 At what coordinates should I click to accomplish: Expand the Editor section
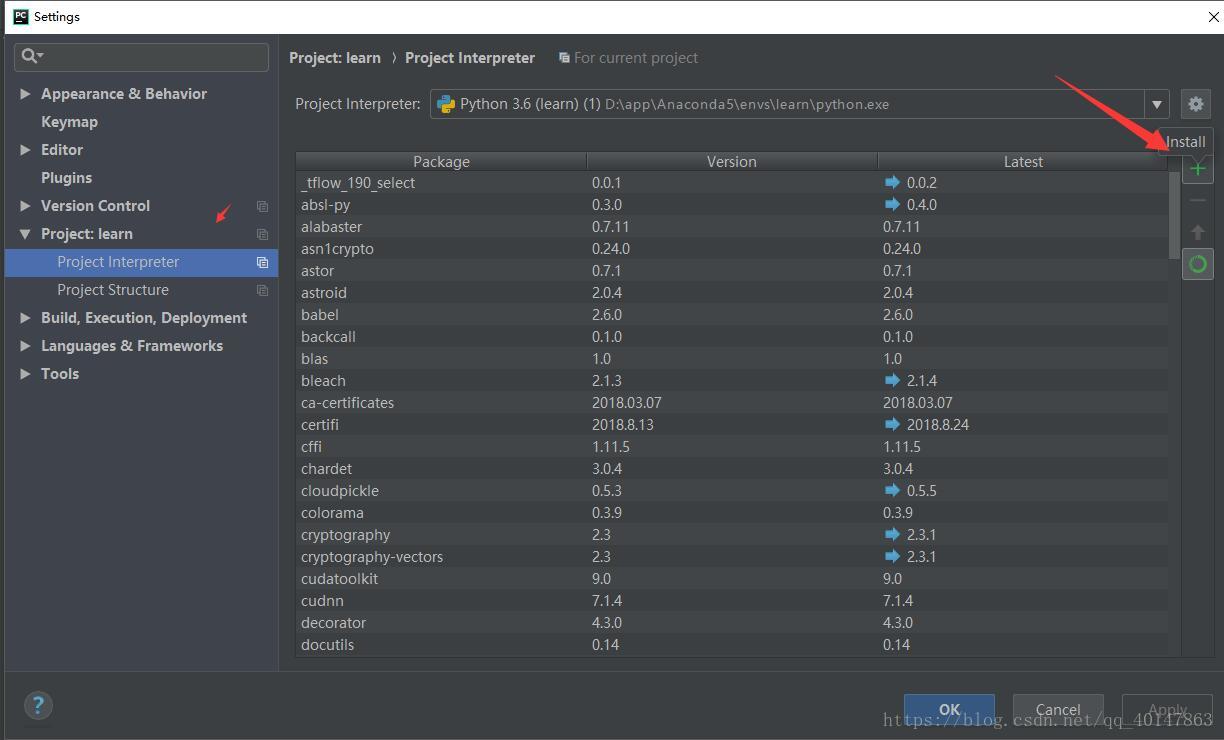(x=25, y=150)
